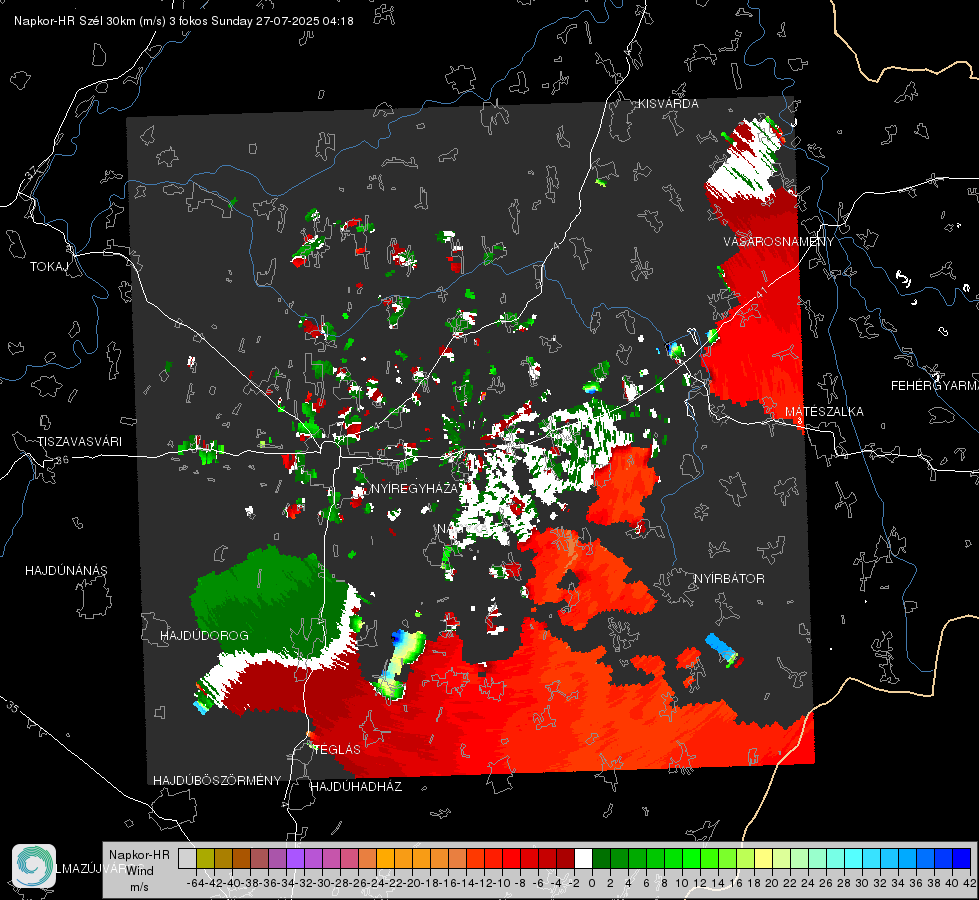Click the title text Napkor-HR Szél 30km
The width and height of the screenshot is (979, 900).
[89, 21]
